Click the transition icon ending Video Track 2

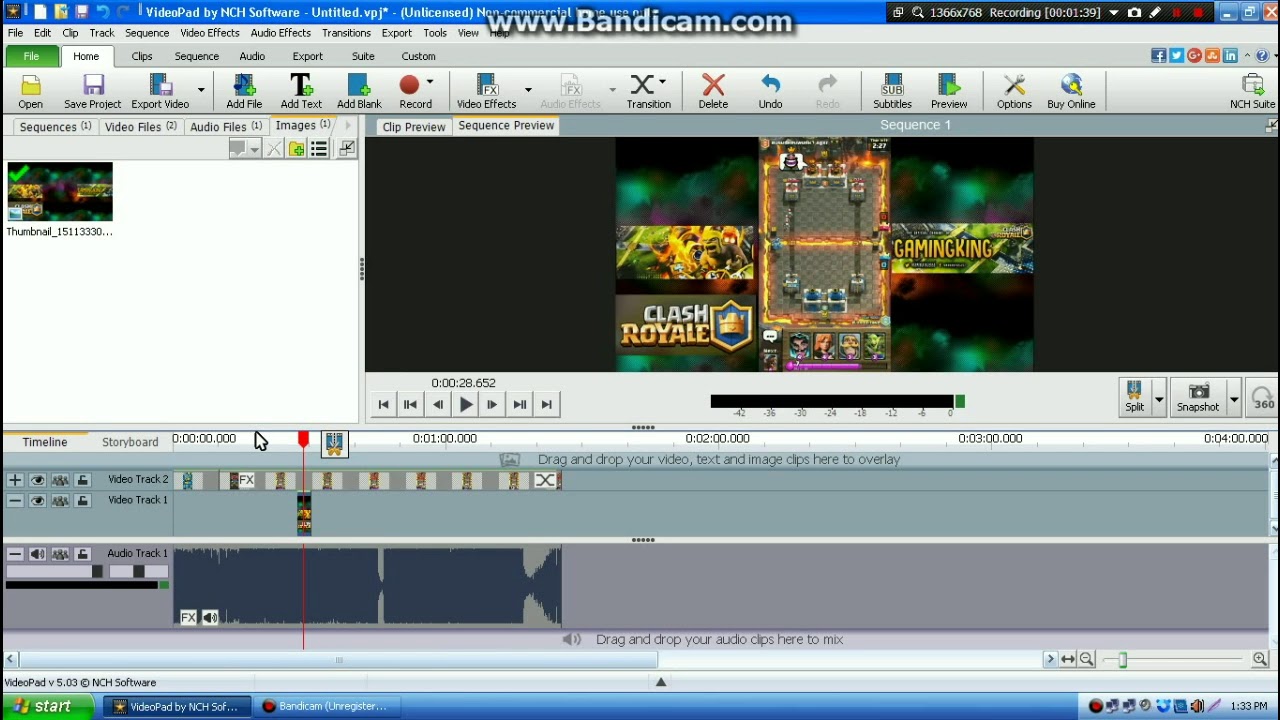(x=546, y=481)
